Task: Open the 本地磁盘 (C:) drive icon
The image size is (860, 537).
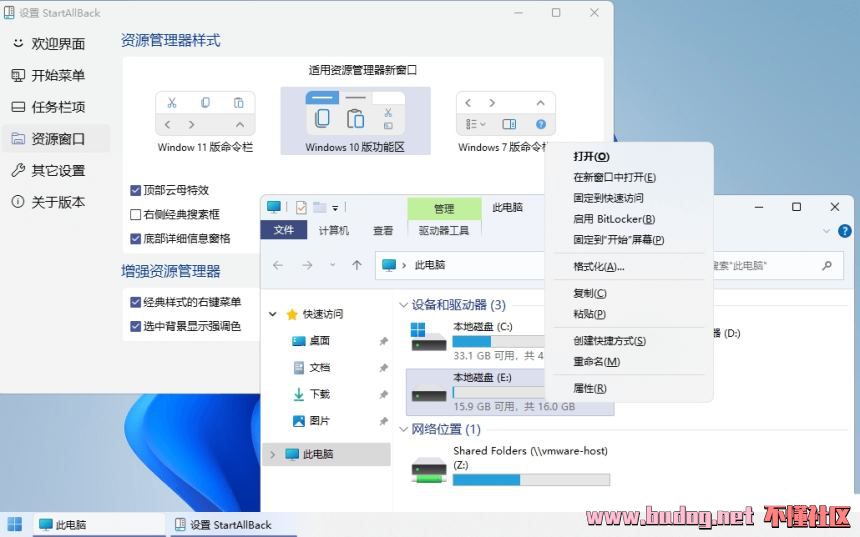Action: point(429,336)
